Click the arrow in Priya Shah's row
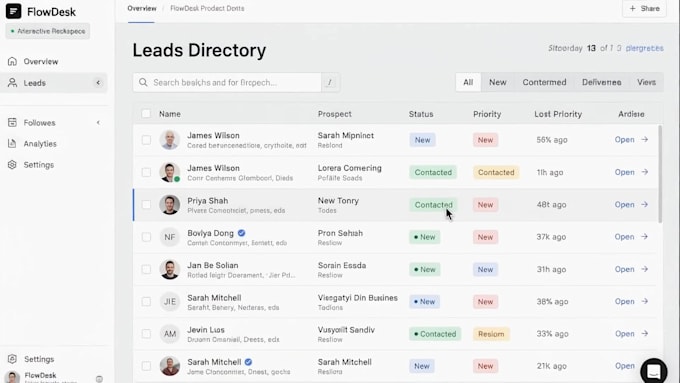680x383 pixels. click(x=645, y=204)
